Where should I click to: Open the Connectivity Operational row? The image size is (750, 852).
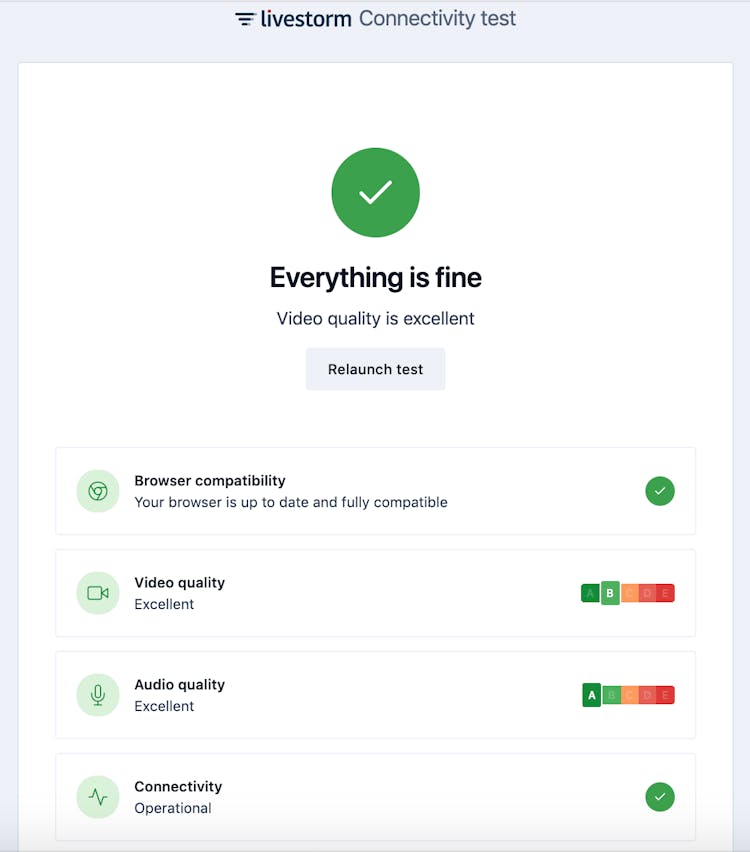[375, 797]
